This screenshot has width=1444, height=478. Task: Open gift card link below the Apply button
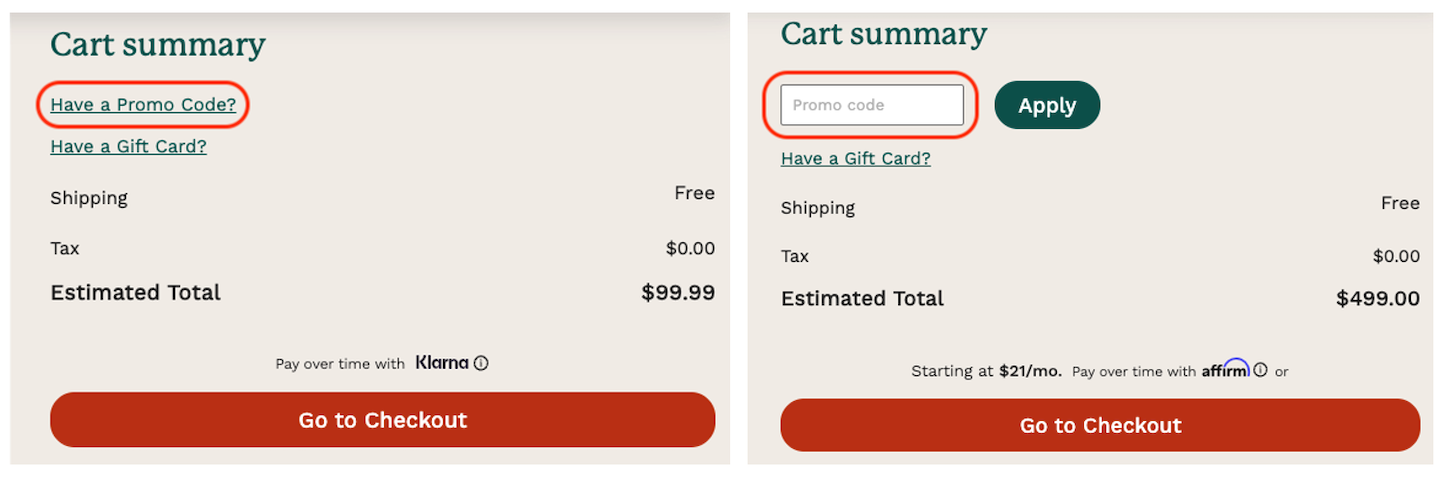pos(855,158)
